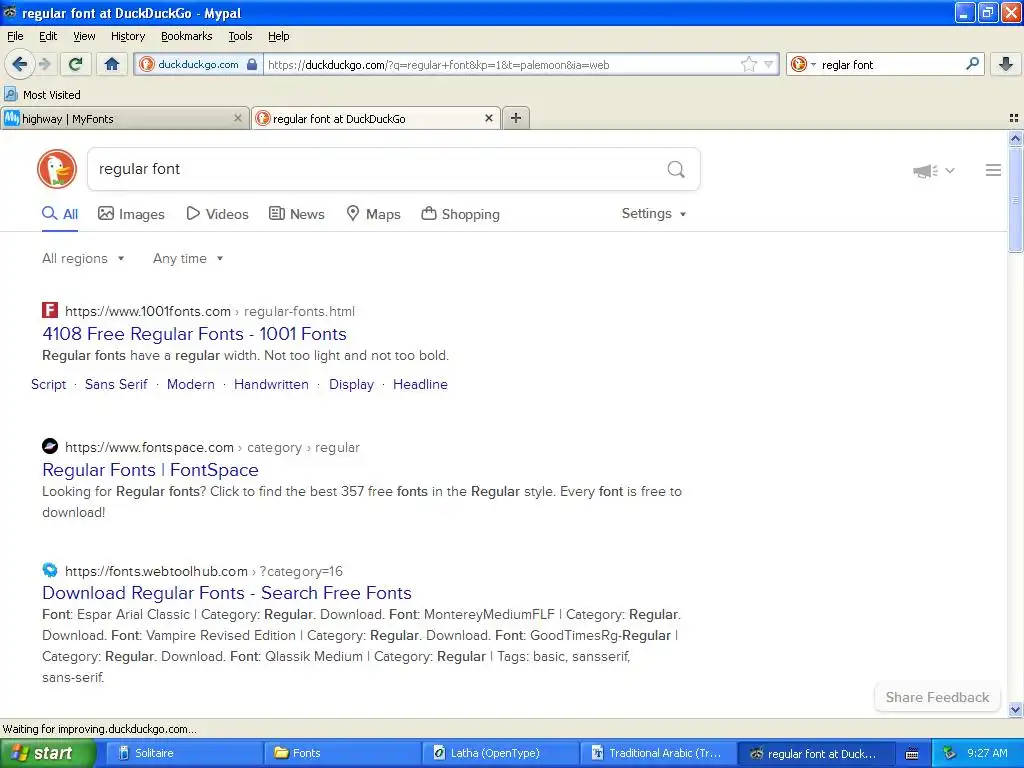
Task: Open the View menu
Action: (x=84, y=36)
